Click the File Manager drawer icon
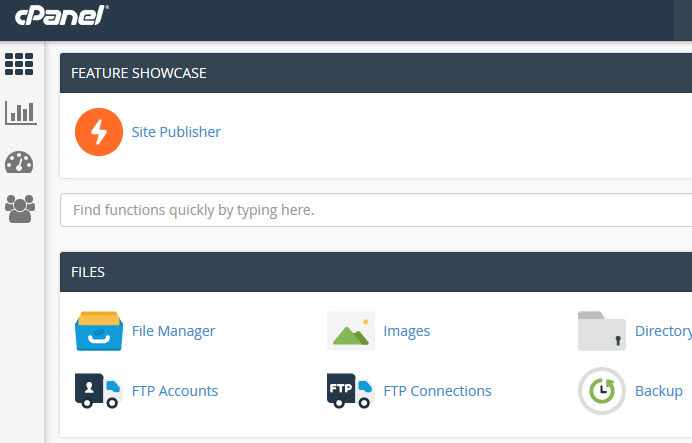This screenshot has width=692, height=443. 99,331
